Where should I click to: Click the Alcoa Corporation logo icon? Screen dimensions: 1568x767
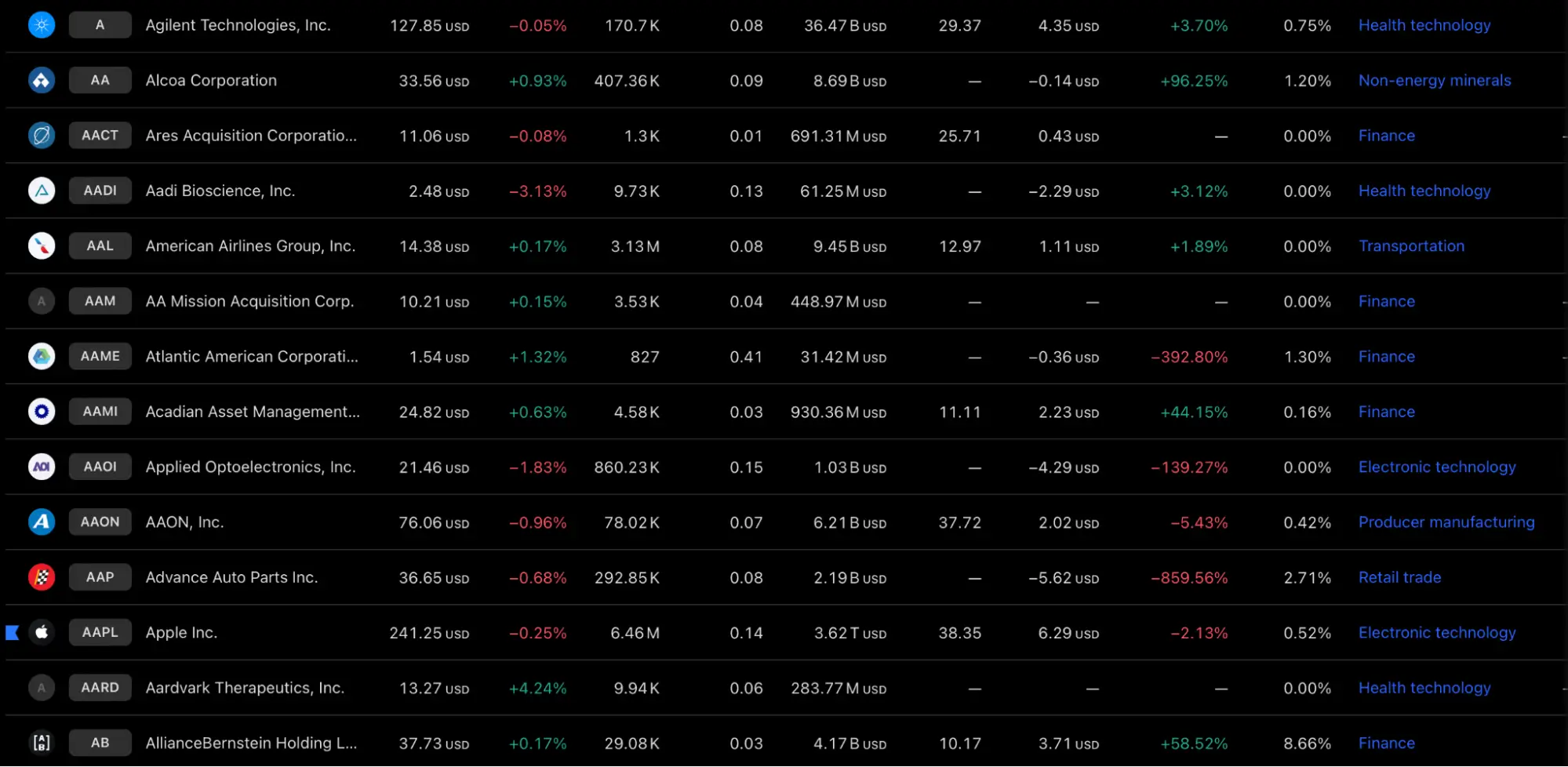42,80
